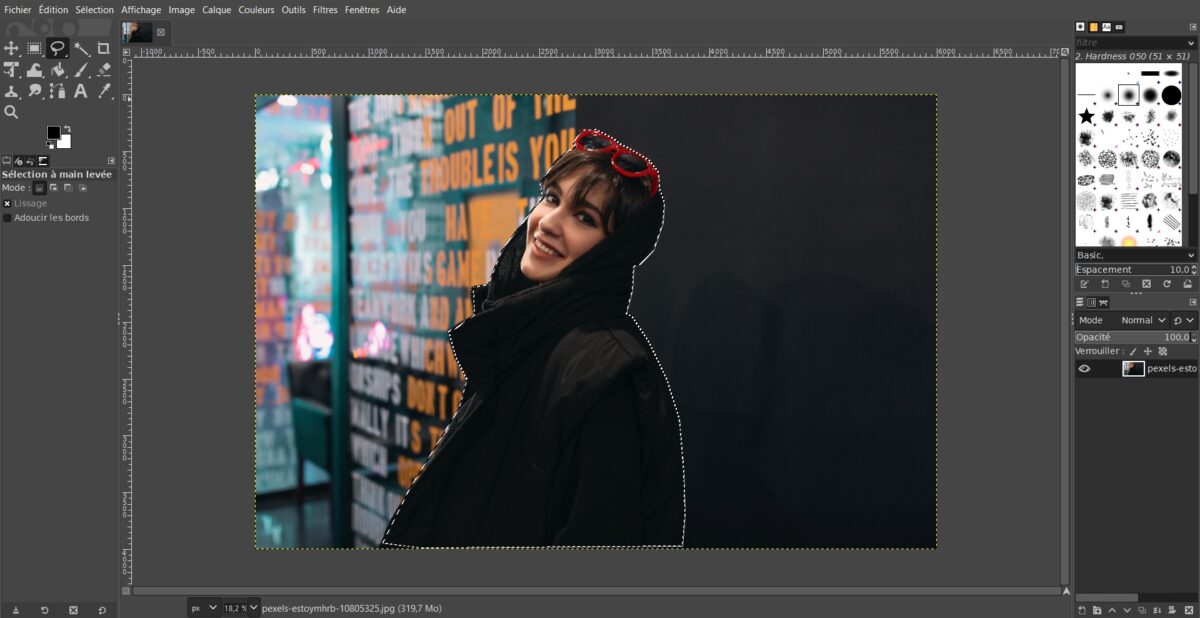This screenshot has width=1200, height=618.
Task: Select the Zoom magnifier tool
Action: pyautogui.click(x=12, y=113)
